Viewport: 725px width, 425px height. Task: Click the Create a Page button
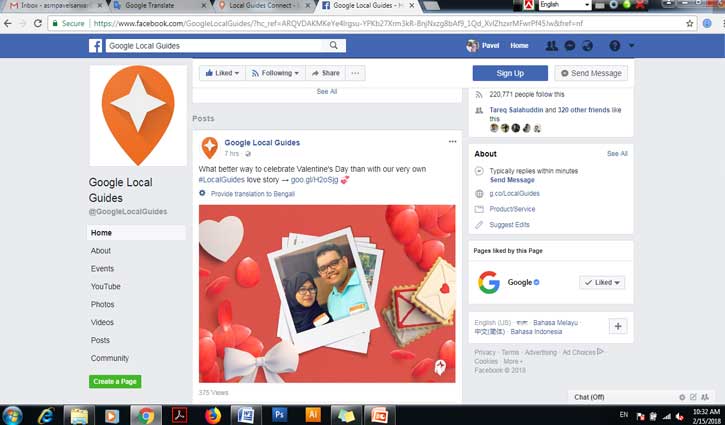pyautogui.click(x=115, y=382)
